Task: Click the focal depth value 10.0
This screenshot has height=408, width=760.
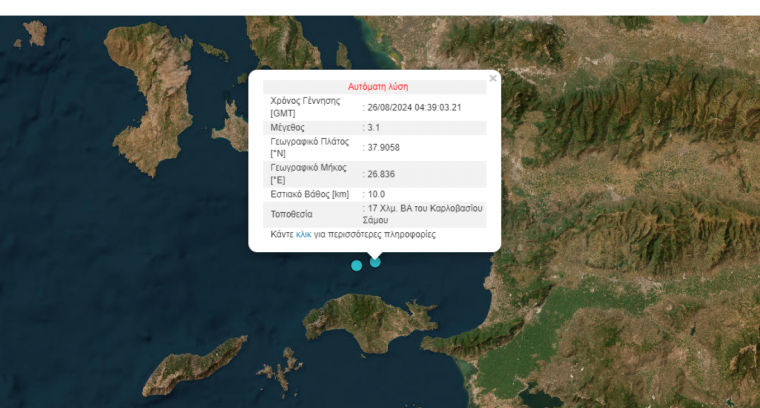Action: [x=377, y=194]
